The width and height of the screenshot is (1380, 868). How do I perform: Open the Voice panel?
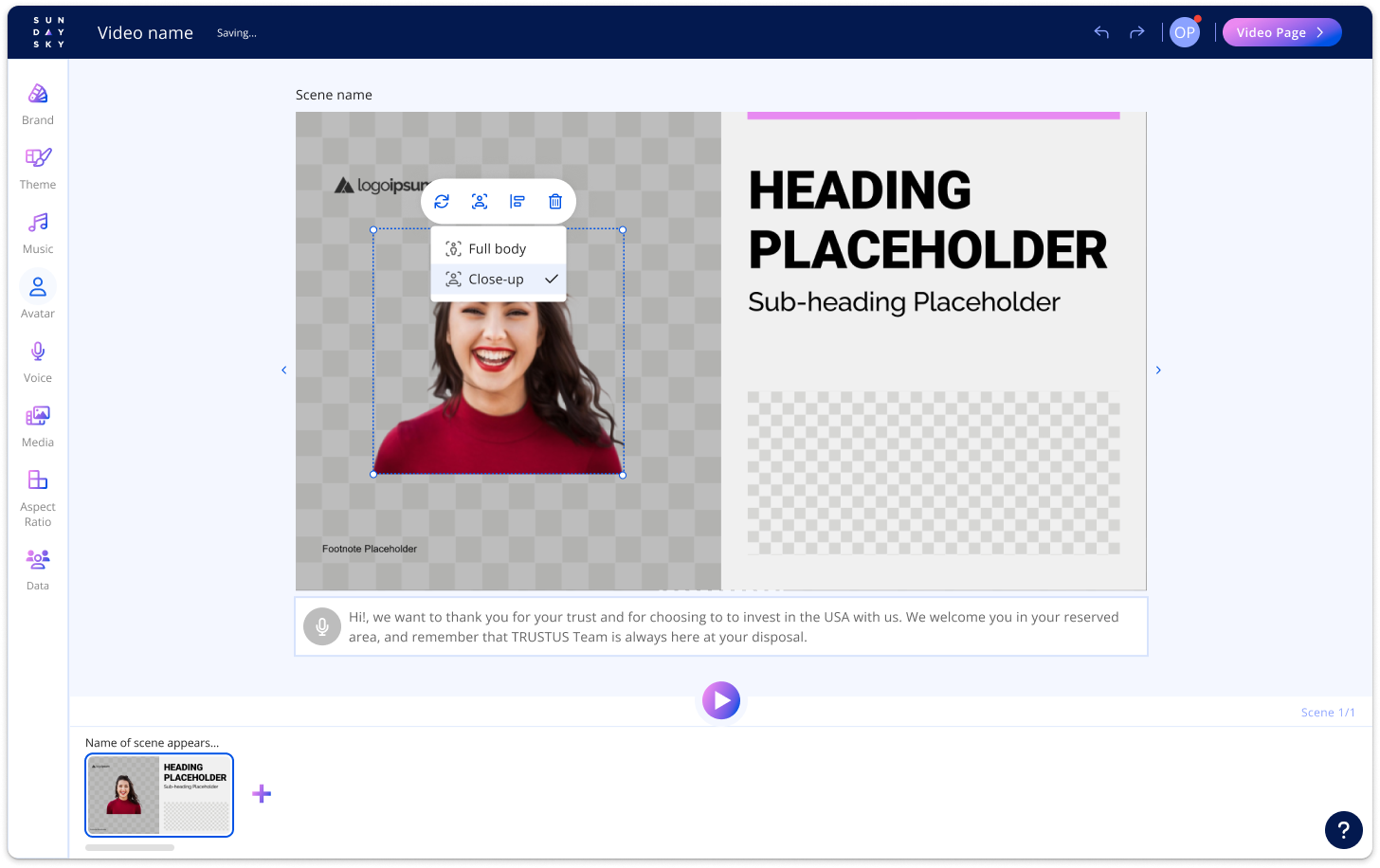(x=38, y=362)
